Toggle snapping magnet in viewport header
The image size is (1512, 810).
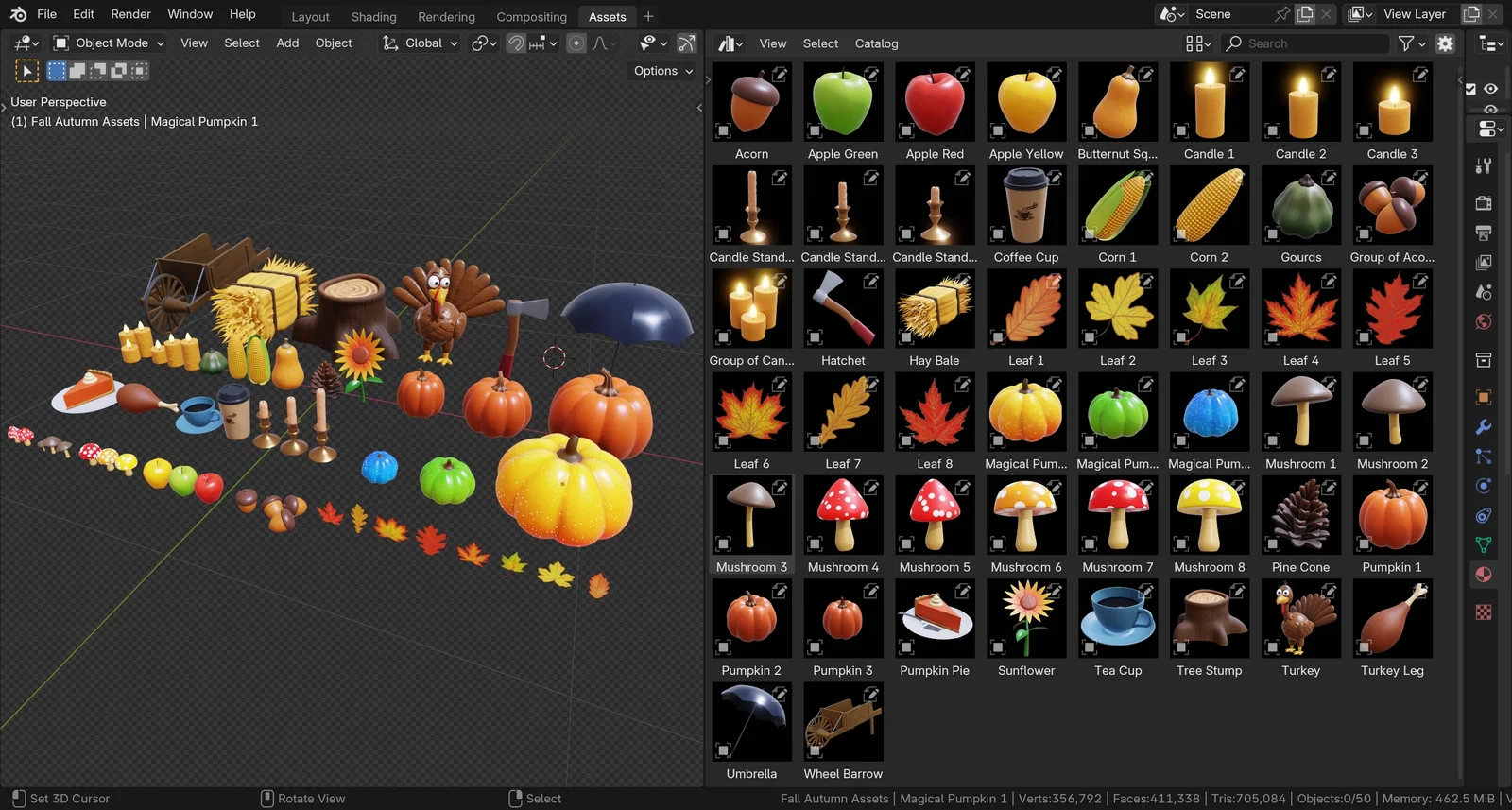pos(516,43)
